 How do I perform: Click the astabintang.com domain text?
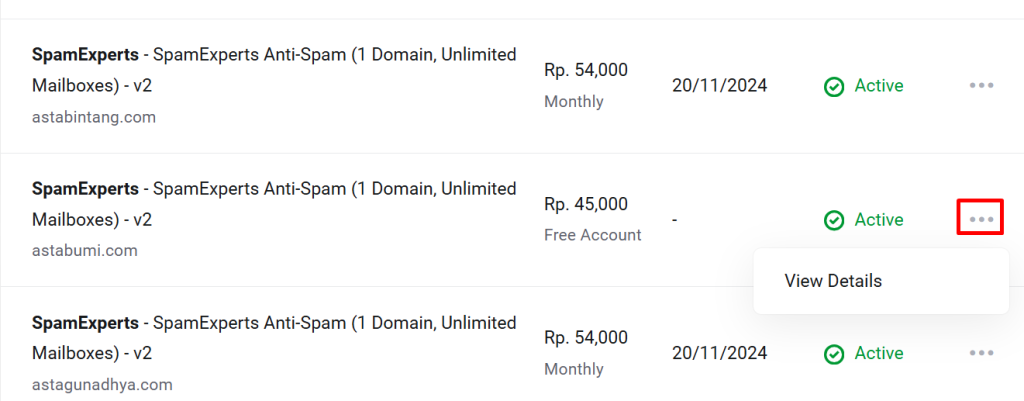[x=94, y=117]
